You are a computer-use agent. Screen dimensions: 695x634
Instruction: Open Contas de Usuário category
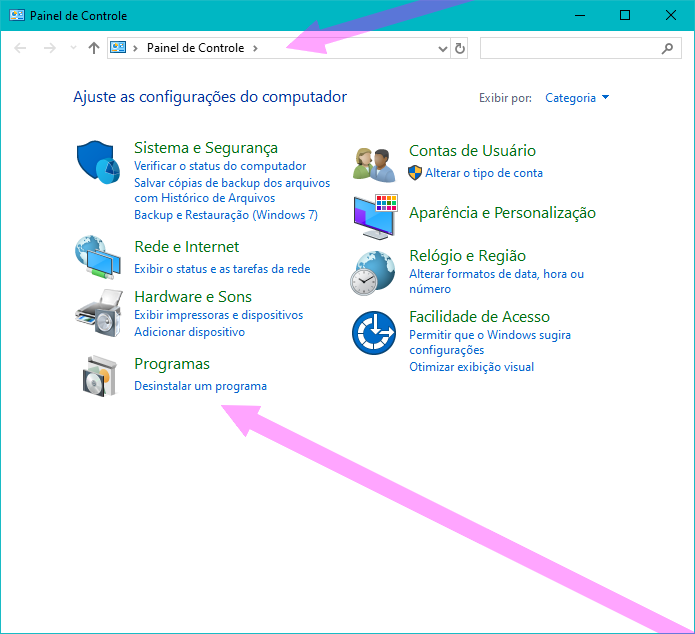point(472,151)
